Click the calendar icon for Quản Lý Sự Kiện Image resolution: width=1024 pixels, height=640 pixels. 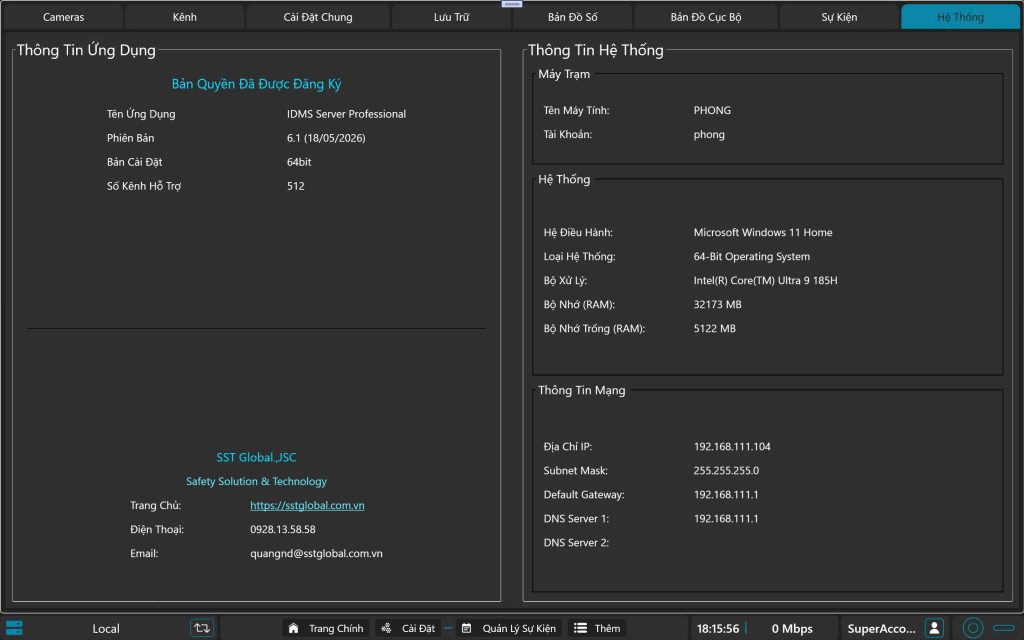(x=466, y=628)
